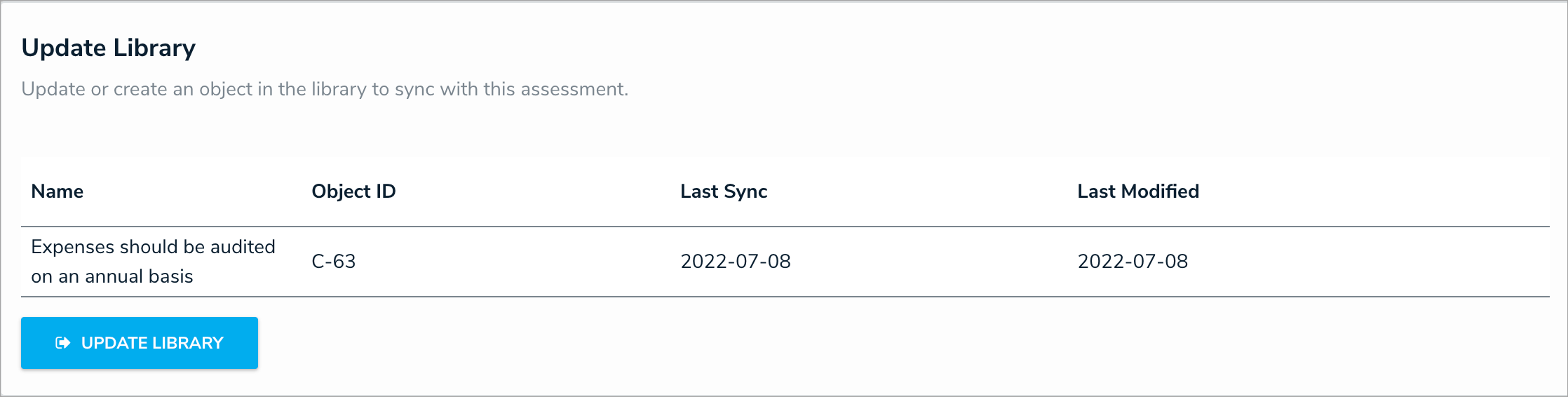Click the 'Update or create an object' description

pyautogui.click(x=324, y=89)
